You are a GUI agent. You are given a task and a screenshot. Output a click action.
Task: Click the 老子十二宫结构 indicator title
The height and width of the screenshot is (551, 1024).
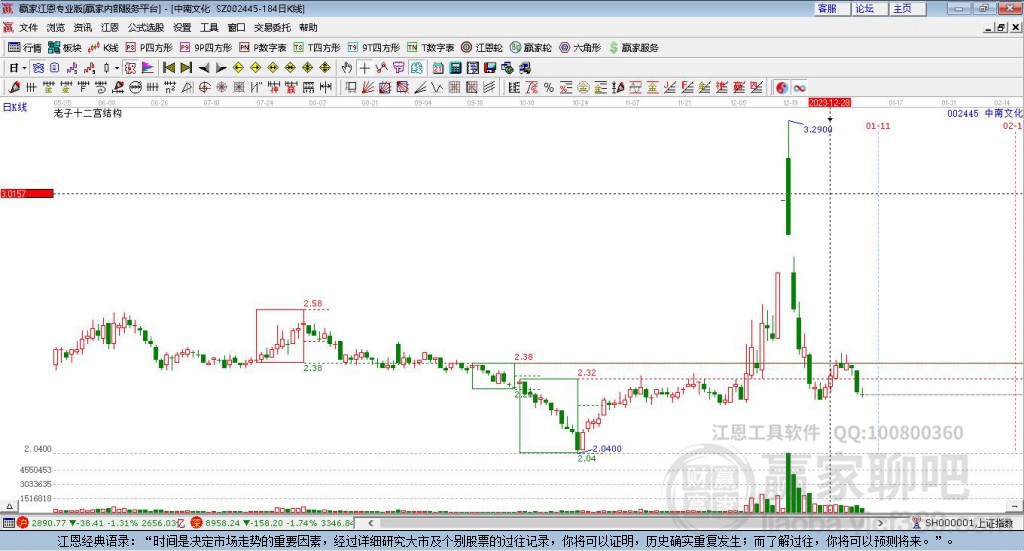click(x=88, y=113)
